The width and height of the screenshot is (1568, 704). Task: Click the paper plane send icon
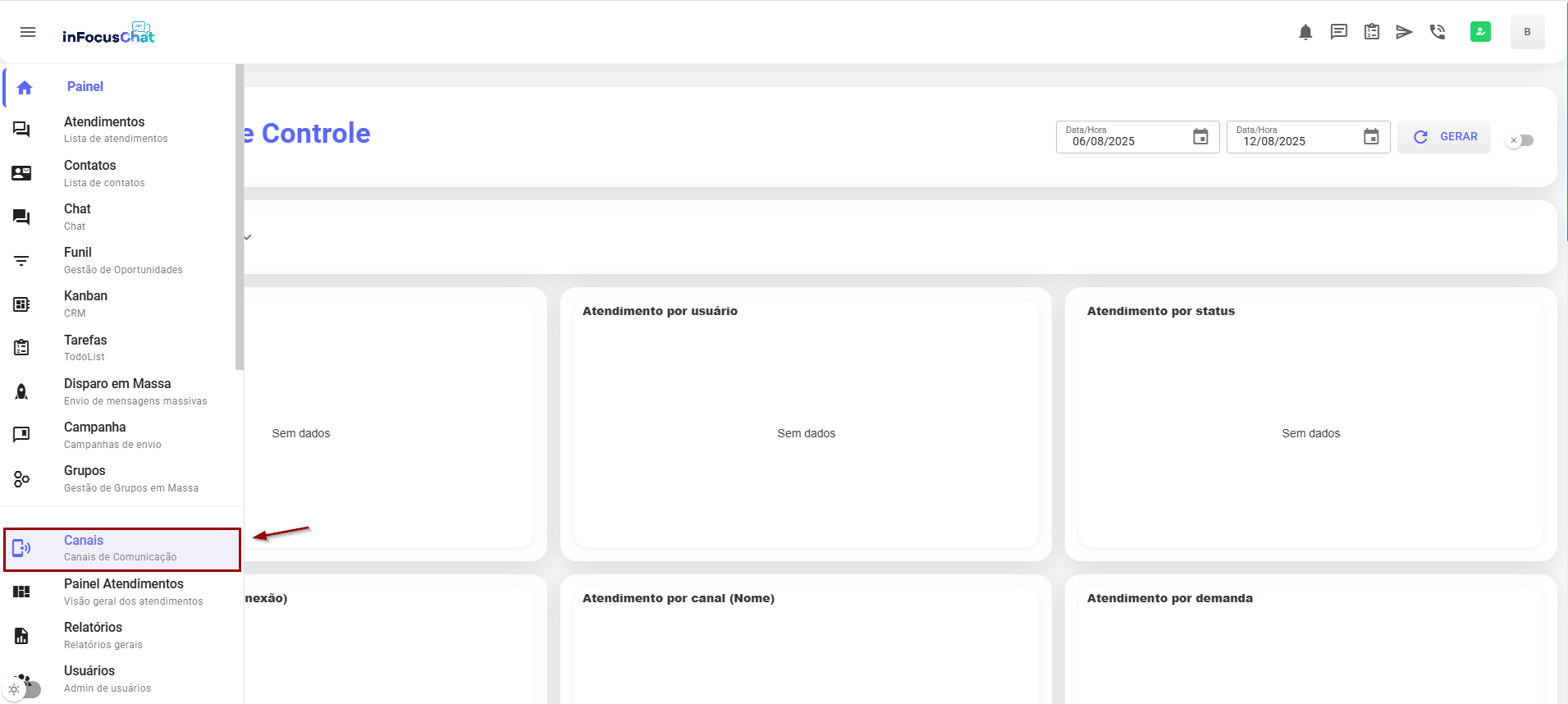pyautogui.click(x=1404, y=32)
